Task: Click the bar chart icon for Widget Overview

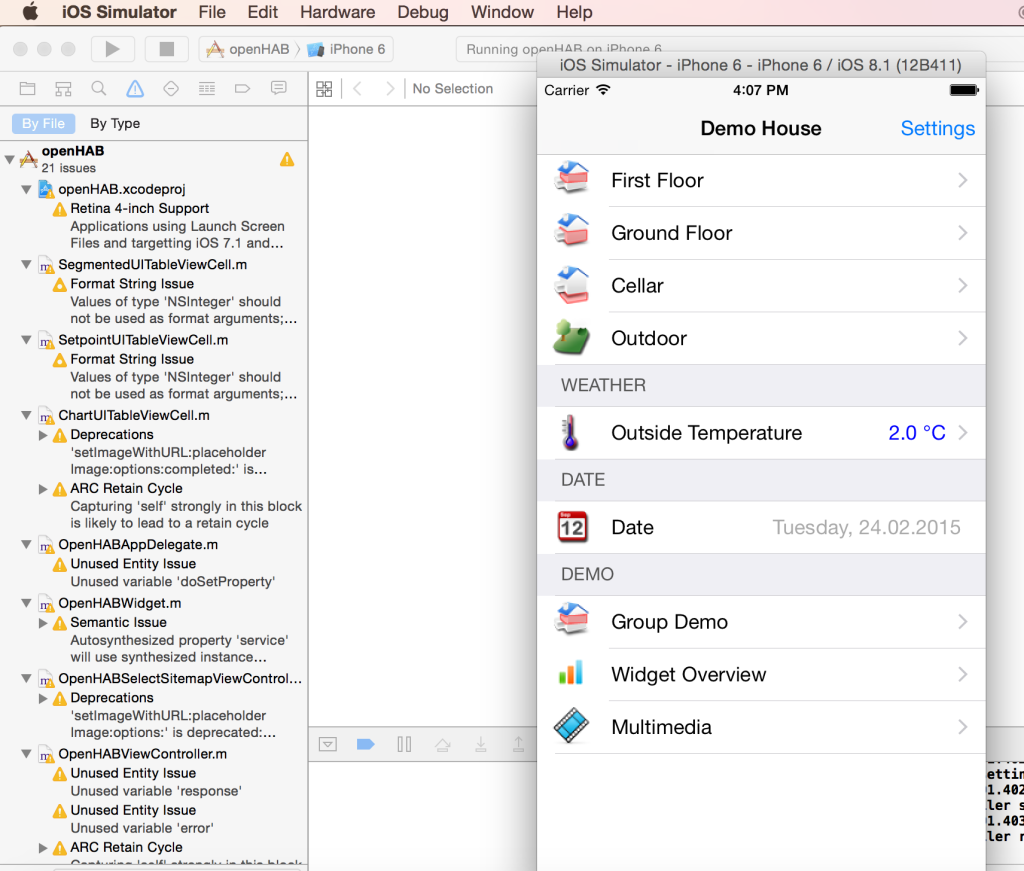Action: pyautogui.click(x=571, y=673)
